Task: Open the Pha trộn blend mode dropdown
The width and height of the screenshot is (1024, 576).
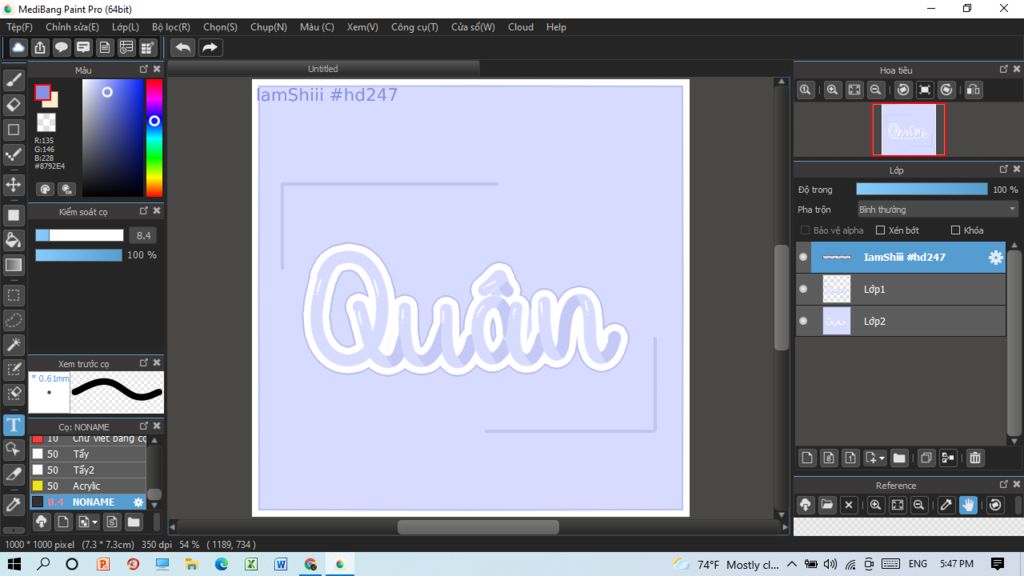Action: click(x=937, y=210)
